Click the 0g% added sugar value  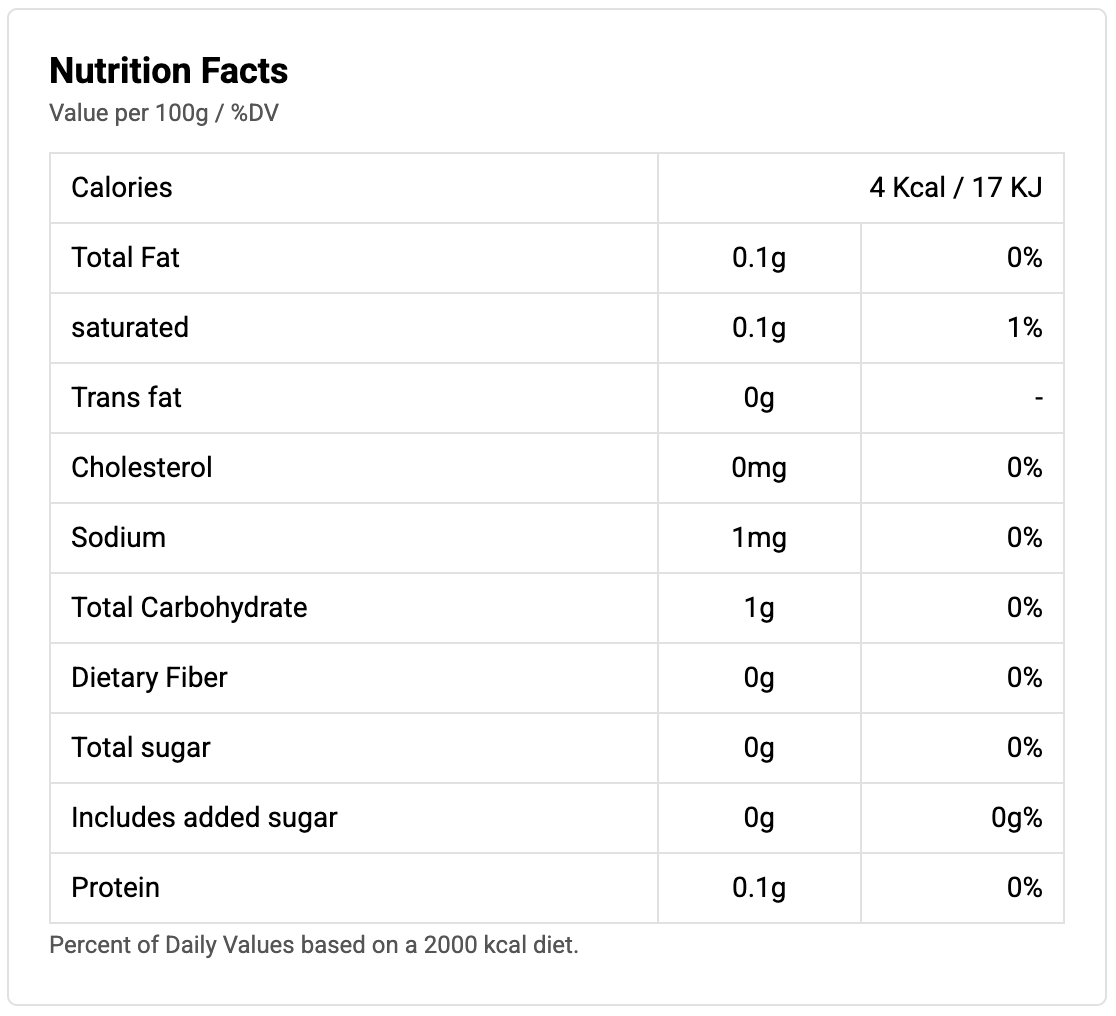1016,818
